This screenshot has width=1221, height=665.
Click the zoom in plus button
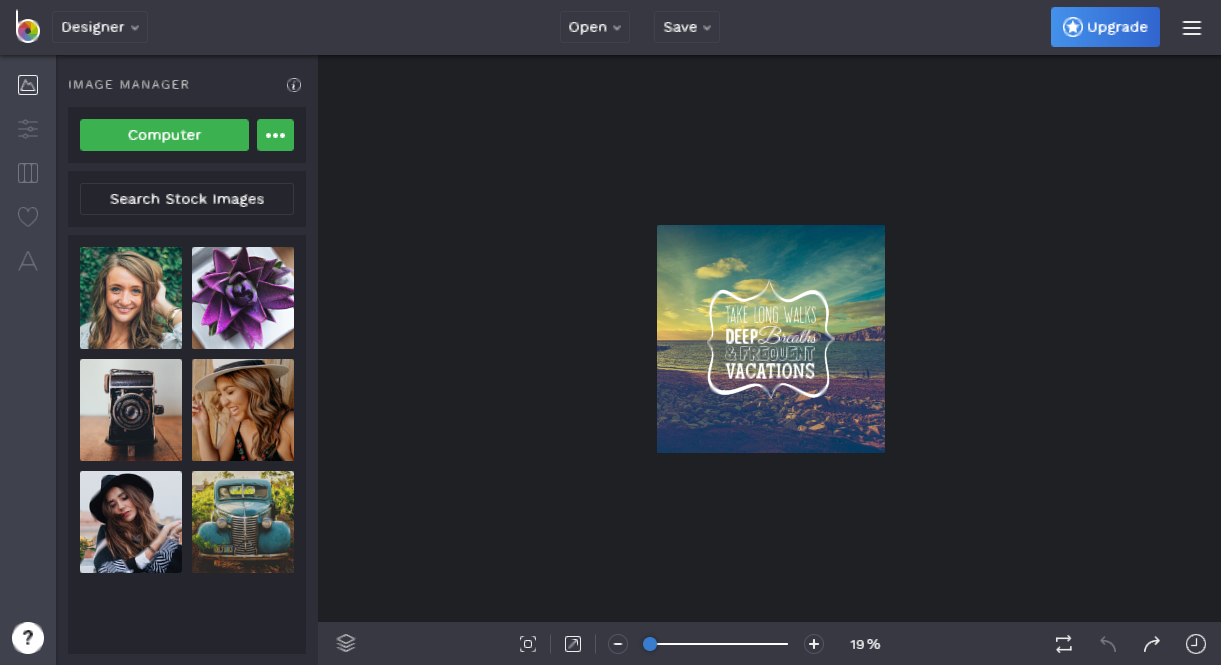[814, 644]
